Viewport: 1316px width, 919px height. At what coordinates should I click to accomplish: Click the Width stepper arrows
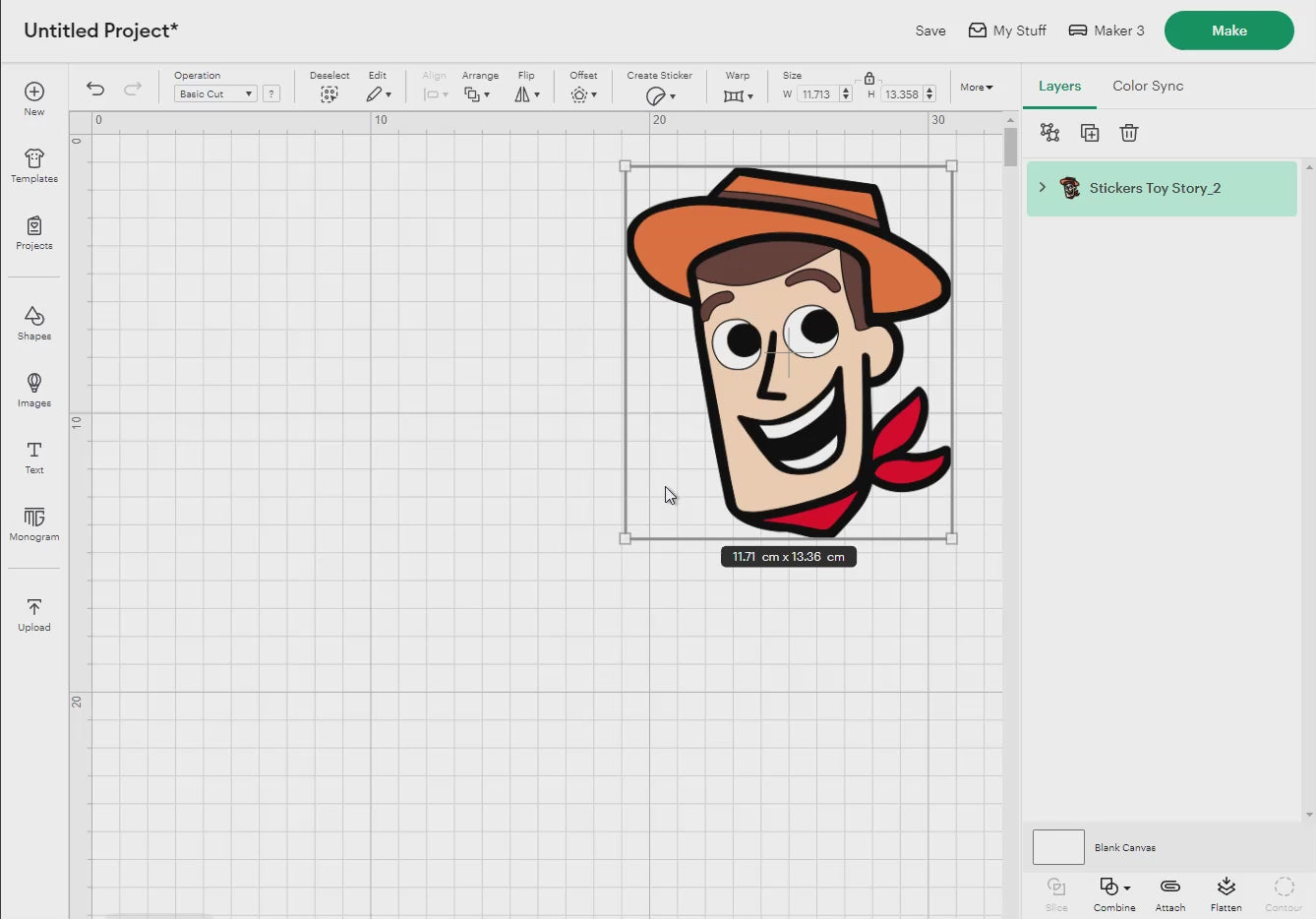point(846,94)
